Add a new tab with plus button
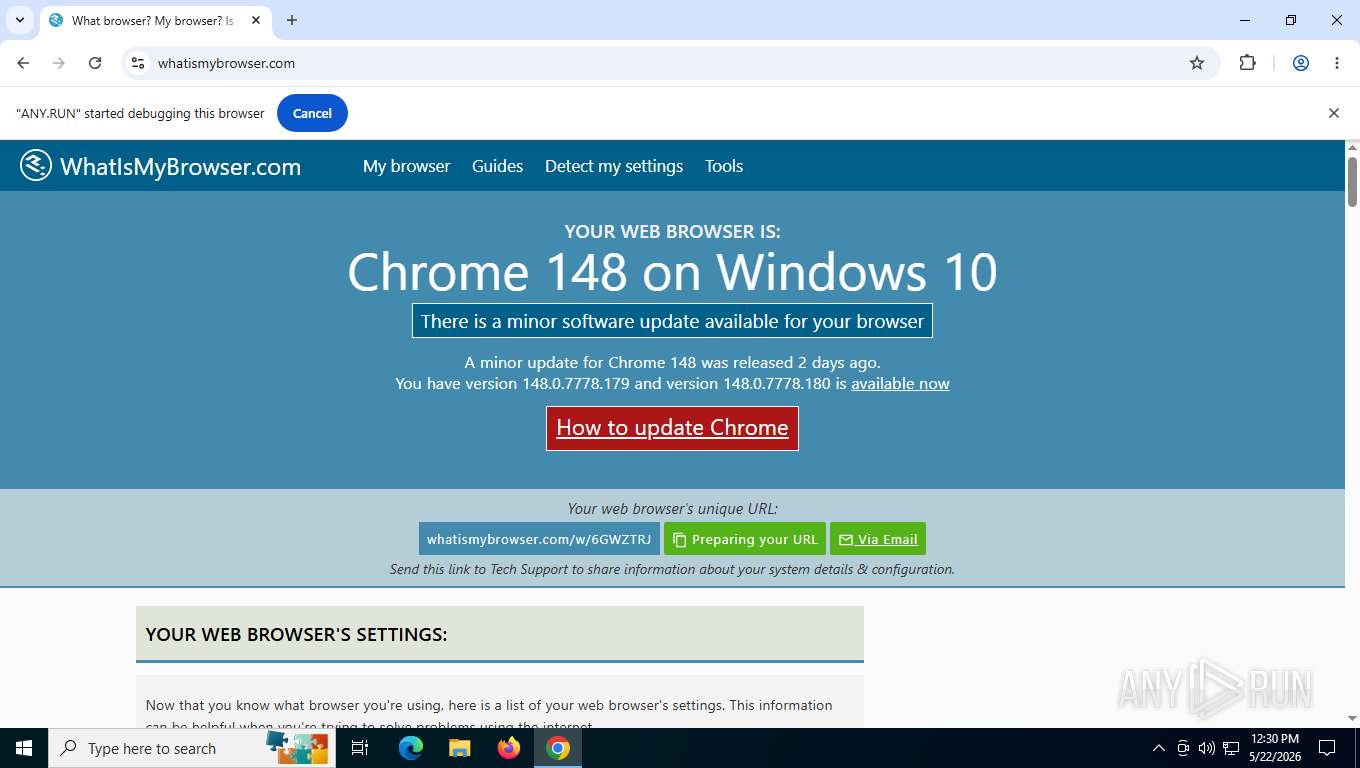This screenshot has width=1360, height=768. 292,20
